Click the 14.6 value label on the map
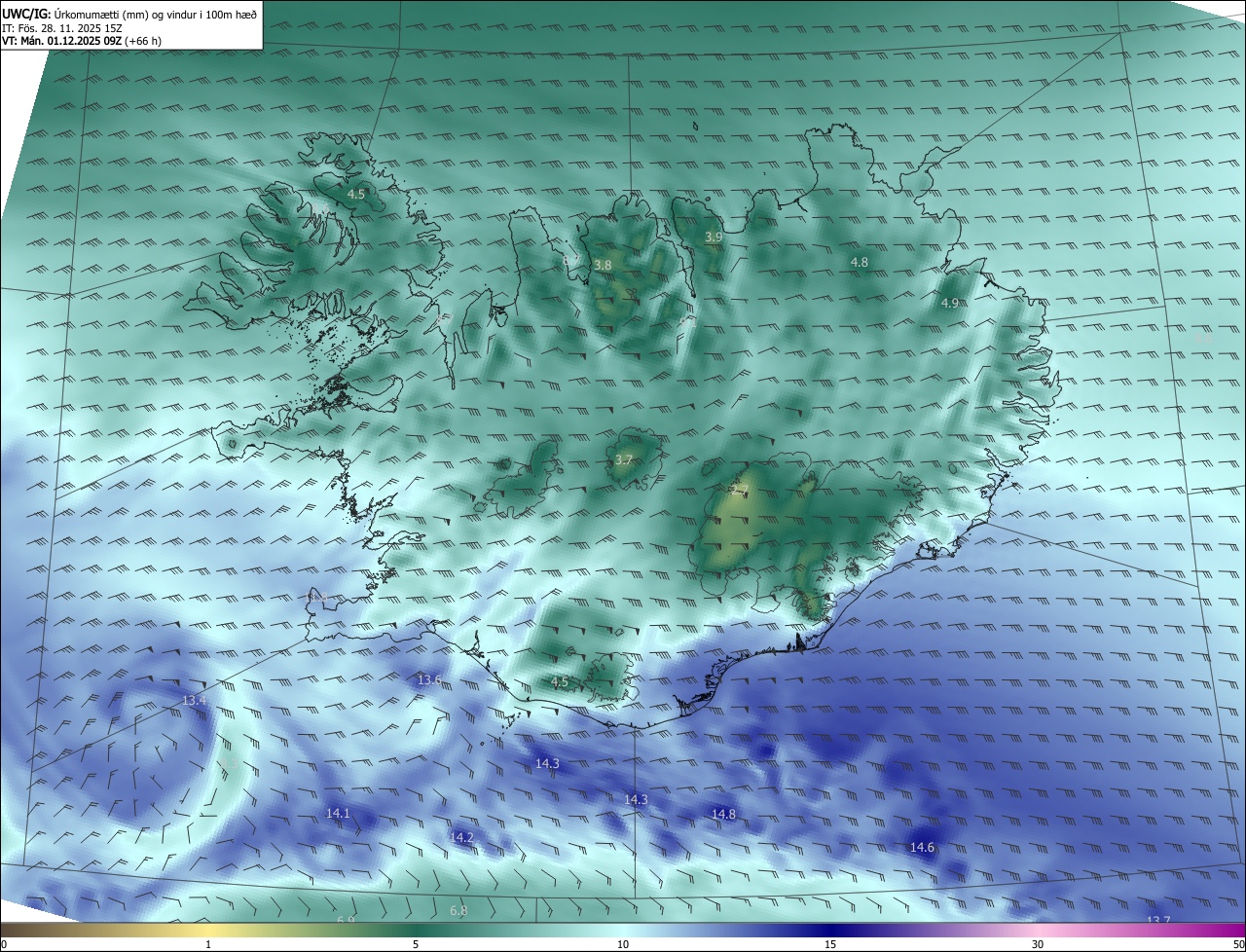The height and width of the screenshot is (952, 1246). pyautogui.click(x=922, y=848)
